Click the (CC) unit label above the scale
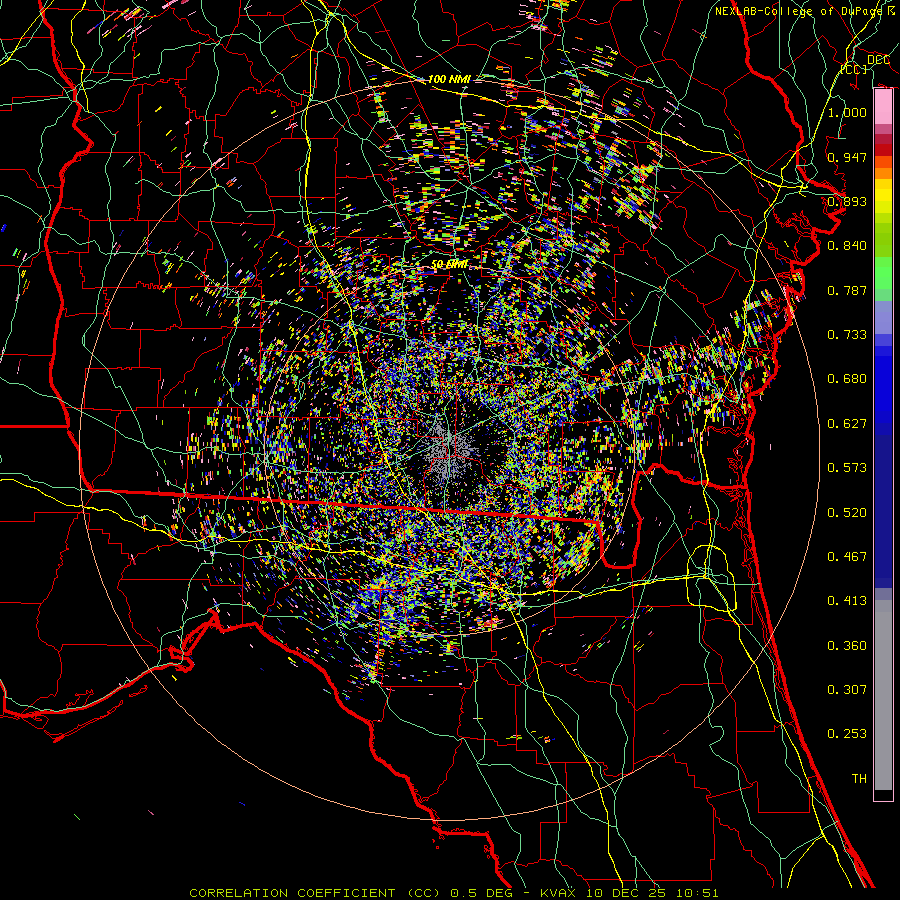 tap(854, 69)
